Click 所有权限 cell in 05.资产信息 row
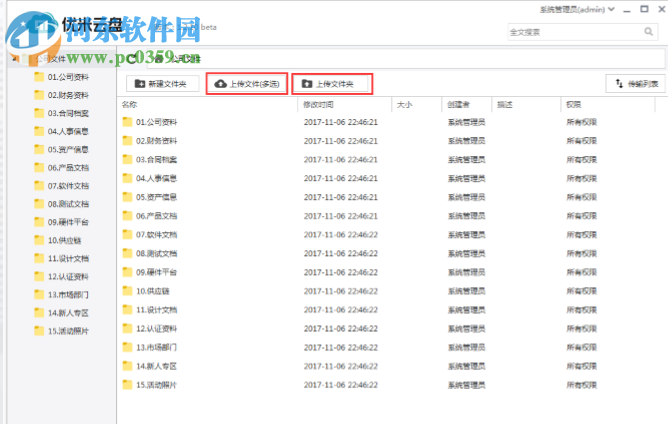Screen dimensions: 668x424 click(581, 197)
